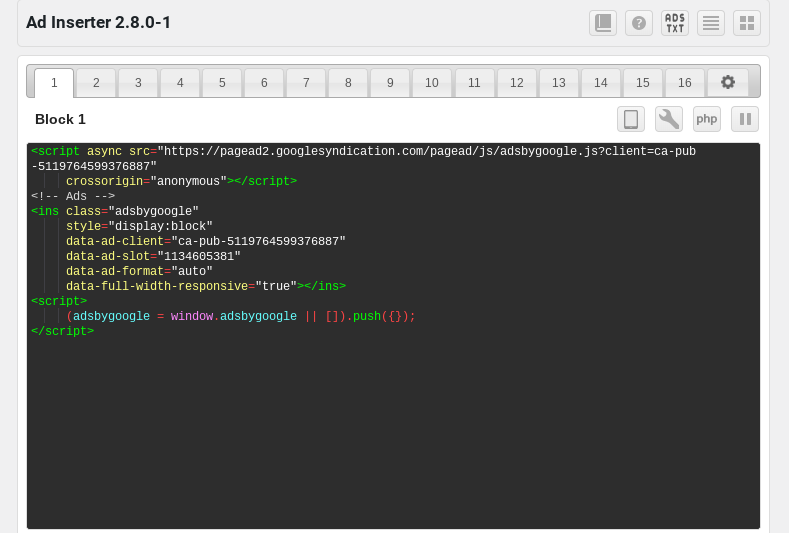789x533 pixels.
Task: Place cursor in data-ad-slot "1134605381" line
Action: (x=153, y=256)
